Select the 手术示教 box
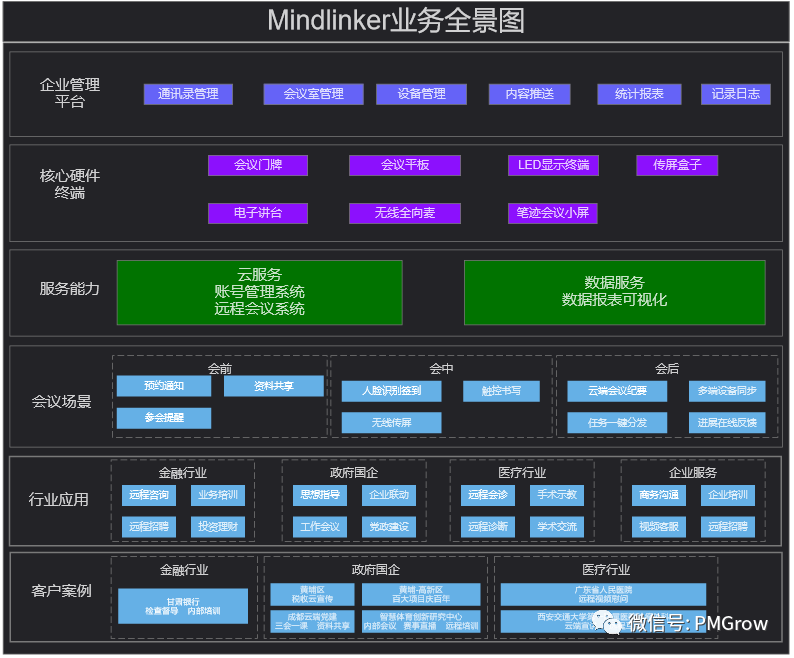Viewport: 794px width, 658px height. (557, 495)
